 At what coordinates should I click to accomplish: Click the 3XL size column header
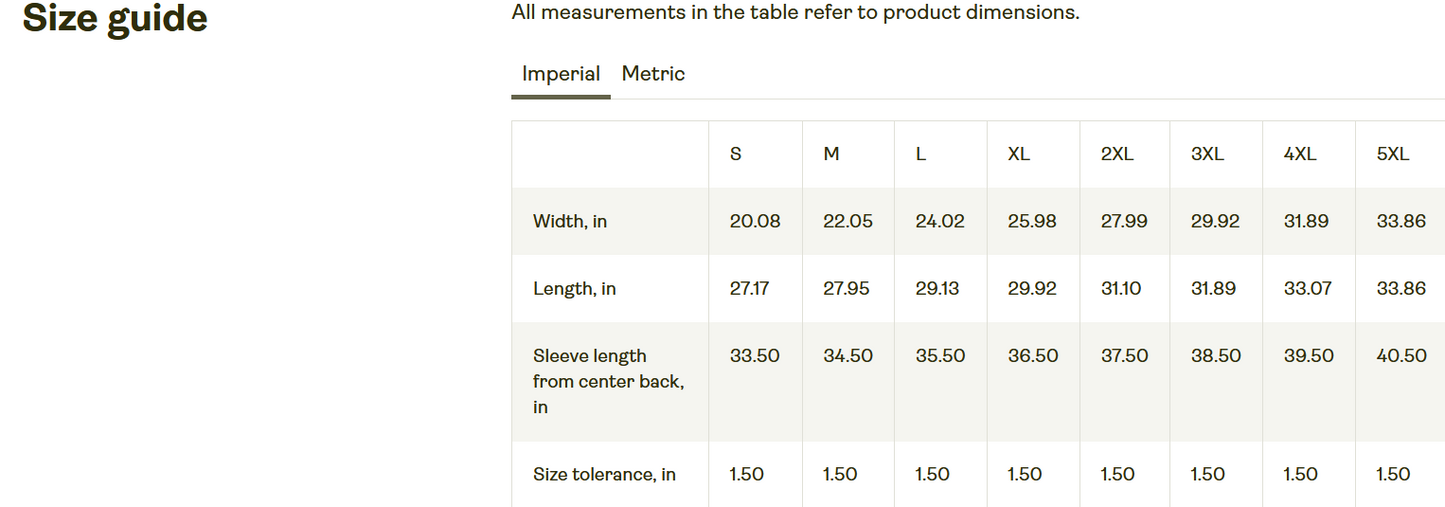pos(1207,154)
